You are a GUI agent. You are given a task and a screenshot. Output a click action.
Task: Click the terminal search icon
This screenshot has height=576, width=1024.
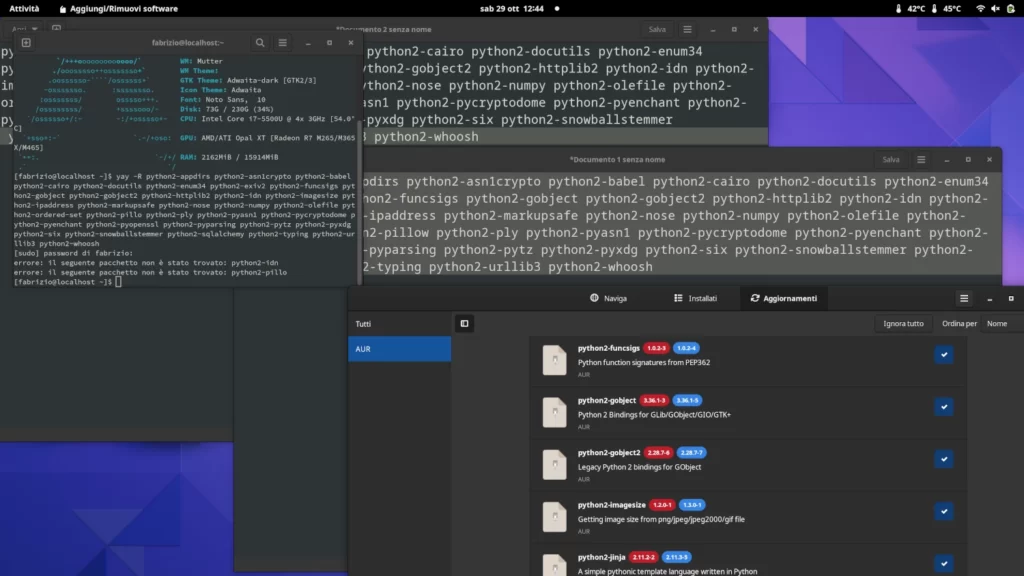click(x=260, y=42)
